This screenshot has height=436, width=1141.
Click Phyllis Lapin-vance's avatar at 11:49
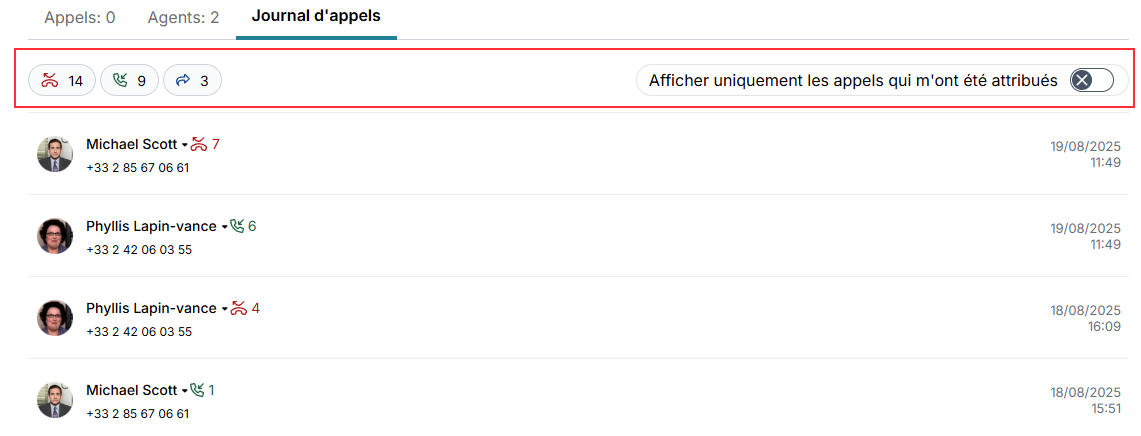55,236
